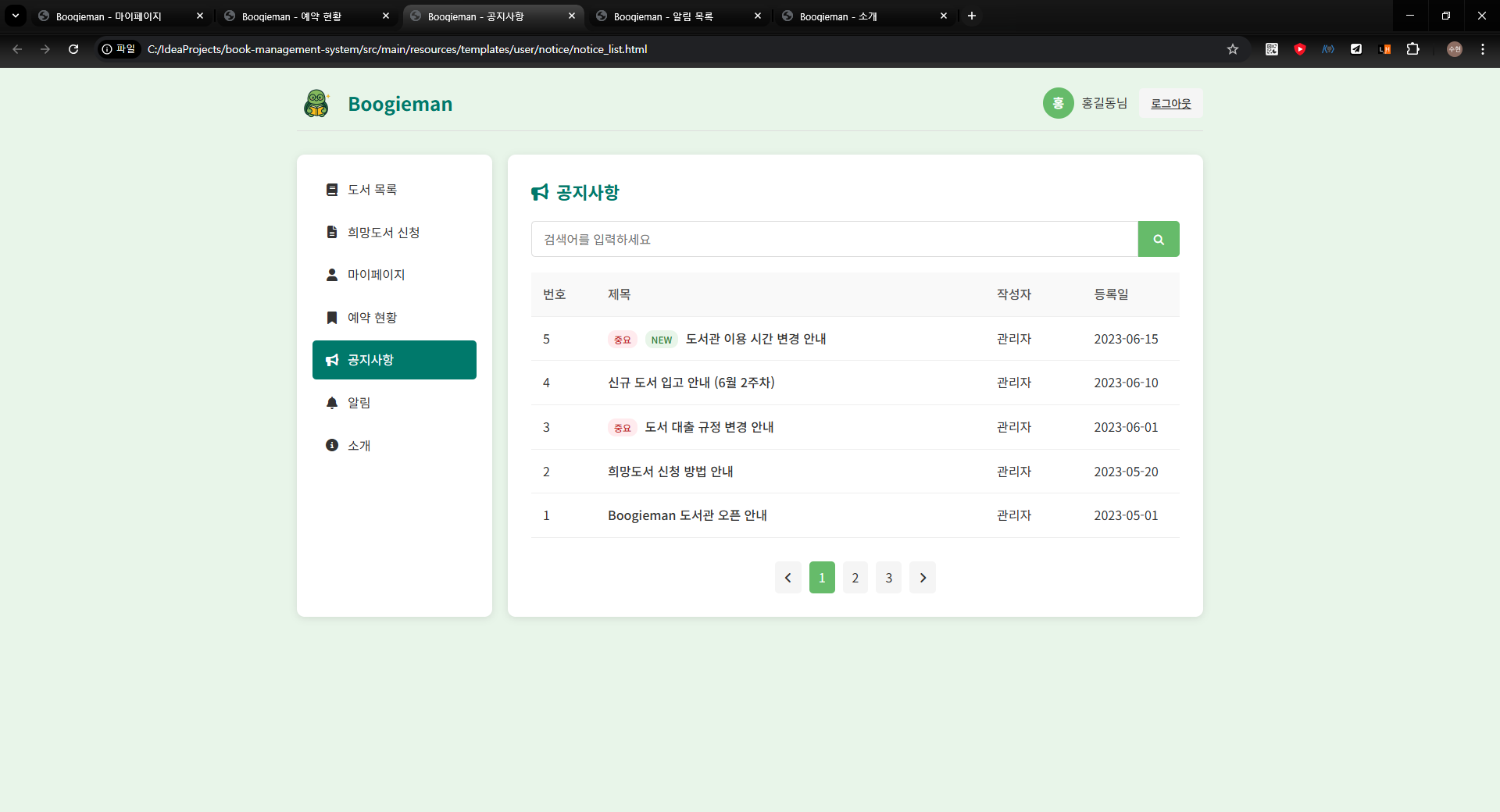
Task: Click the 로그아웃 button
Action: click(x=1170, y=103)
